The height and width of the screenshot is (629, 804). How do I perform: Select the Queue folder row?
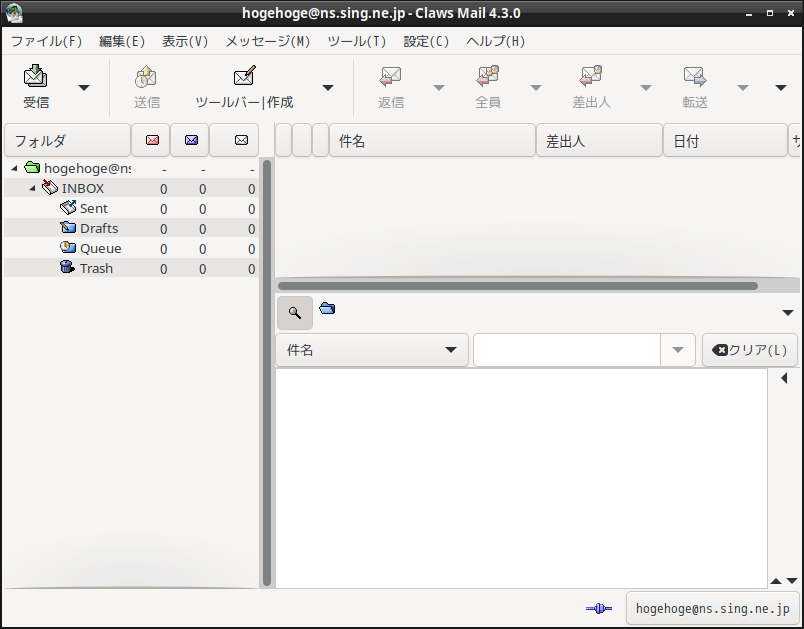(131, 248)
